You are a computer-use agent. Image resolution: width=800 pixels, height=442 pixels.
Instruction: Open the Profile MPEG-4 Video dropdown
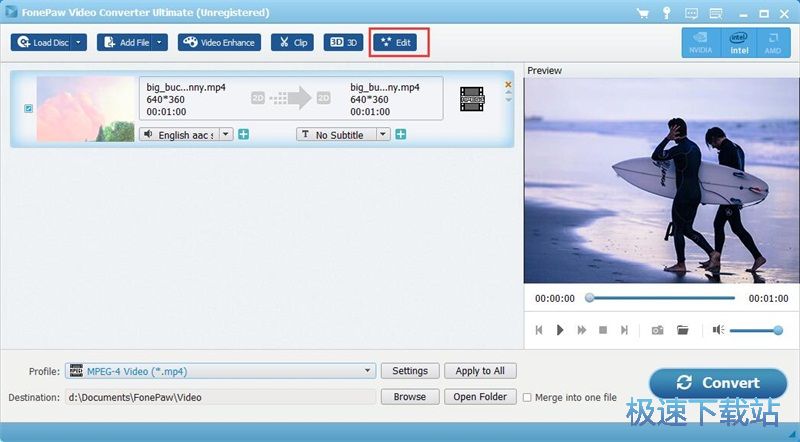(368, 371)
